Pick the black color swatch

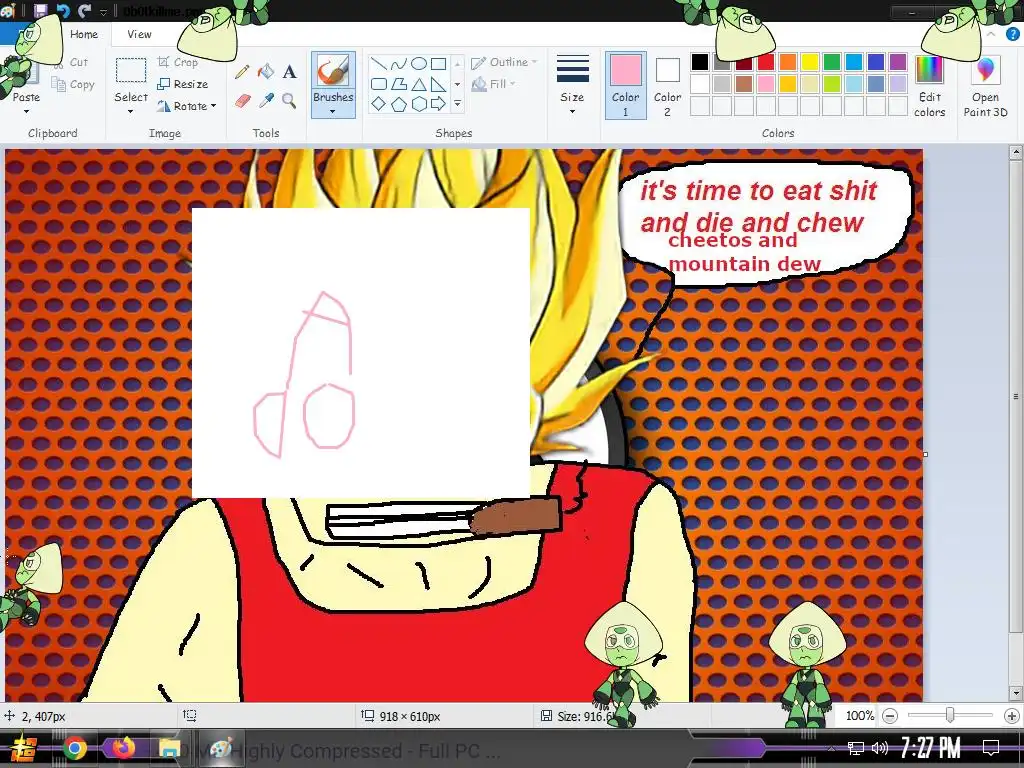click(699, 62)
